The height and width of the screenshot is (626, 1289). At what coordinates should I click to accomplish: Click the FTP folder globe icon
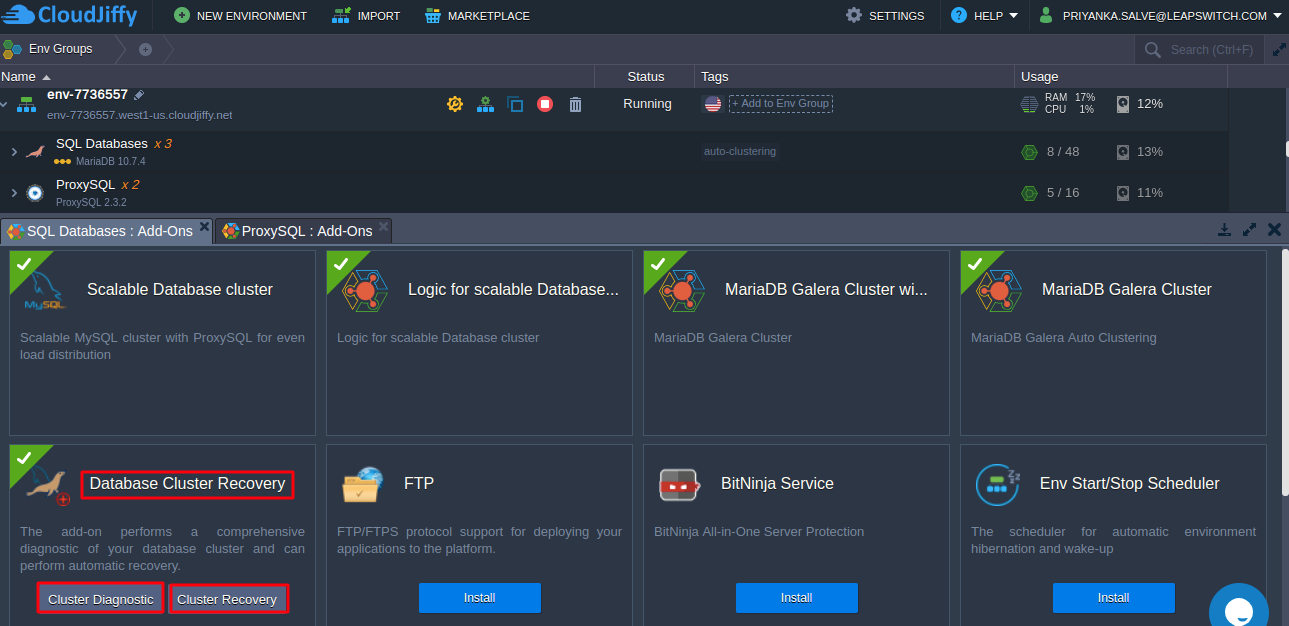[364, 484]
